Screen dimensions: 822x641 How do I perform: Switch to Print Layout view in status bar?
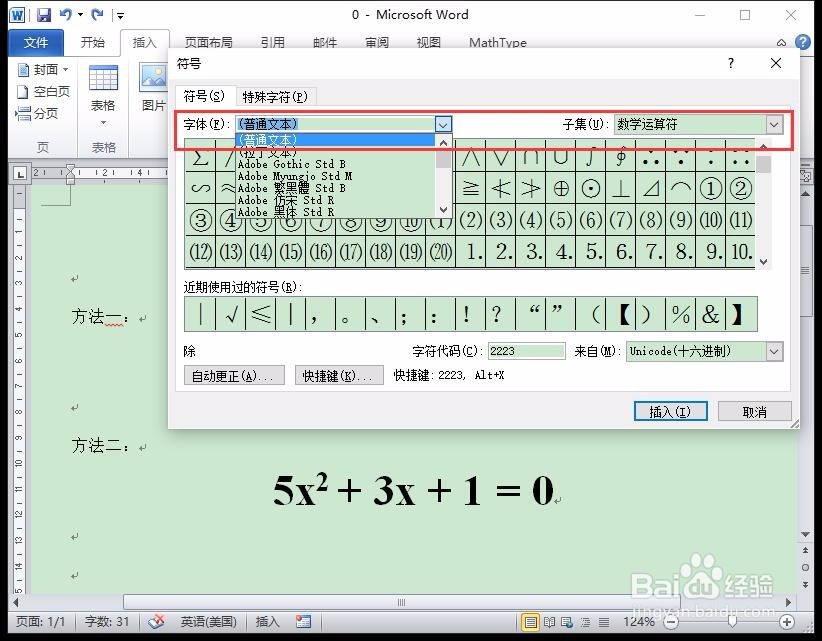click(531, 622)
